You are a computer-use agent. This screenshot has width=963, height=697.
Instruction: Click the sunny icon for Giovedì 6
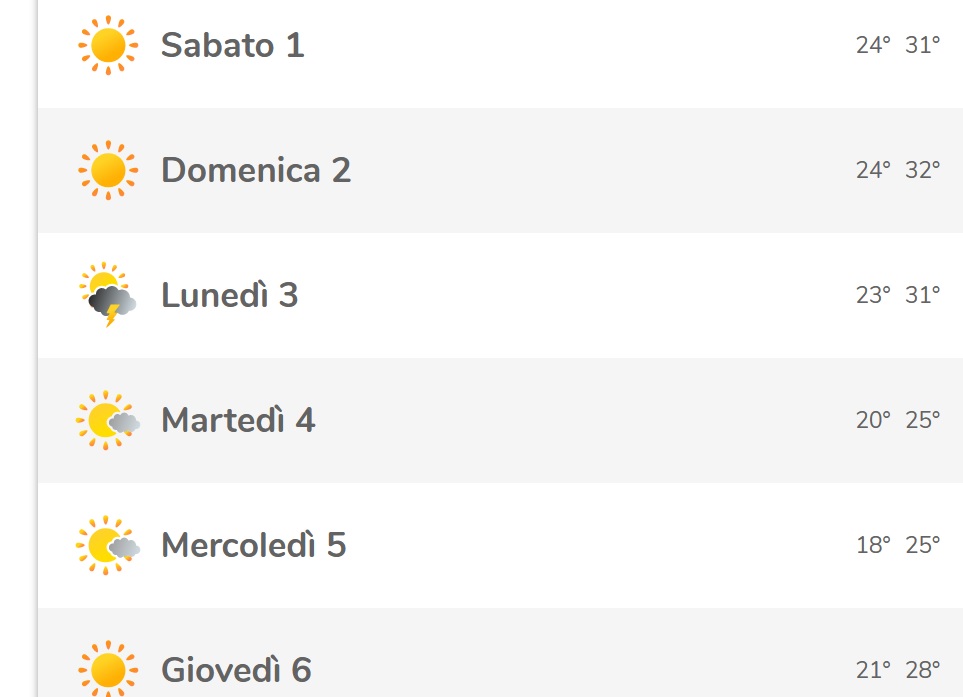click(107, 669)
